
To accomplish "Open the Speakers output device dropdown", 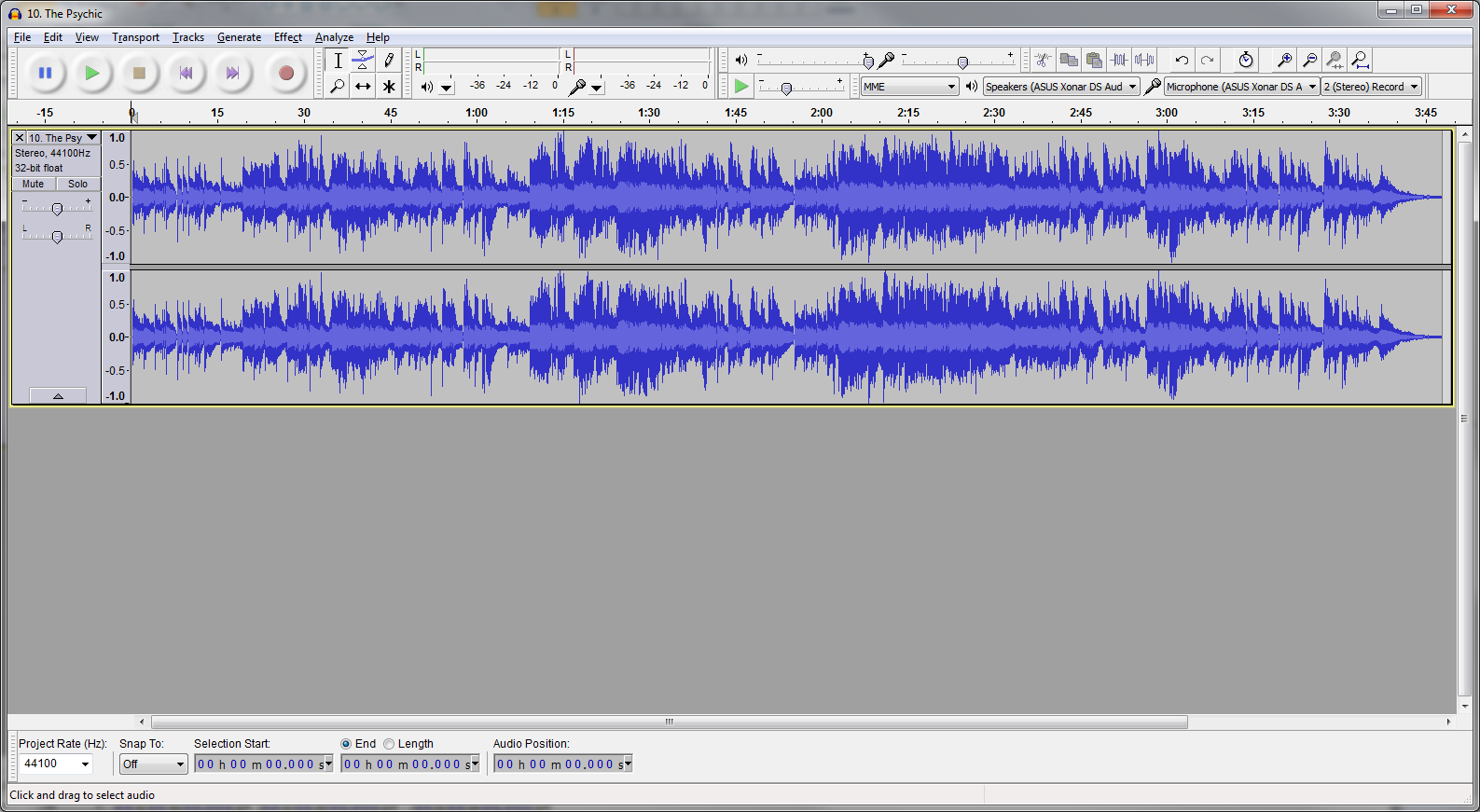I will point(1061,87).
